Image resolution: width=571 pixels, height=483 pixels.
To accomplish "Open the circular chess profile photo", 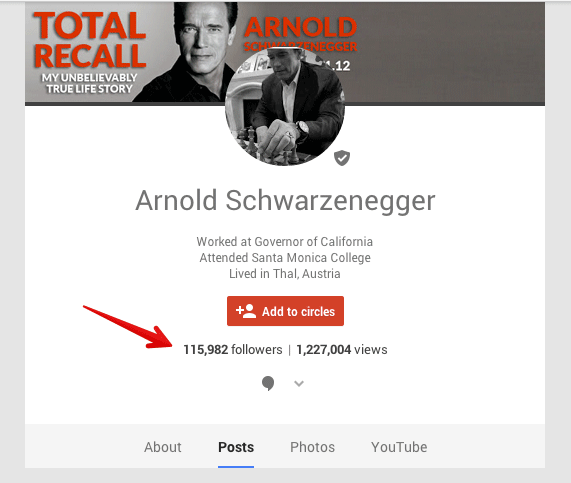I will 285,107.
